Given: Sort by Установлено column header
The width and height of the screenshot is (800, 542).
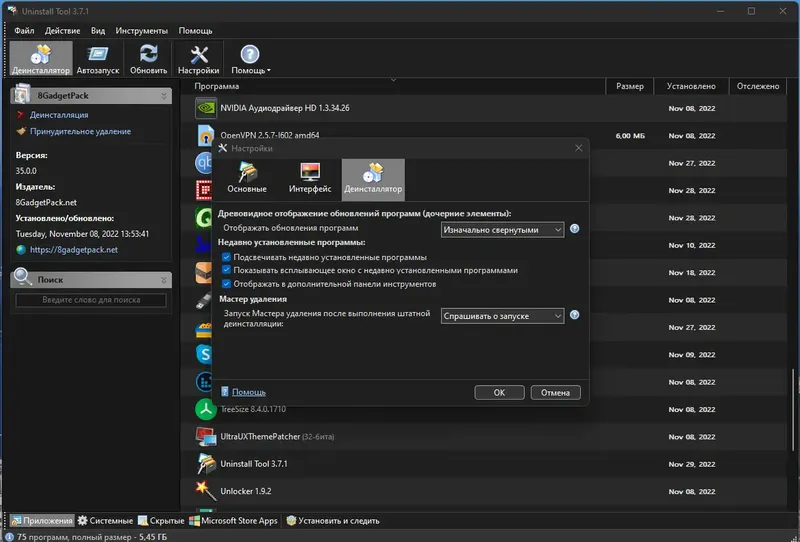Looking at the screenshot, I should pyautogui.click(x=691, y=86).
